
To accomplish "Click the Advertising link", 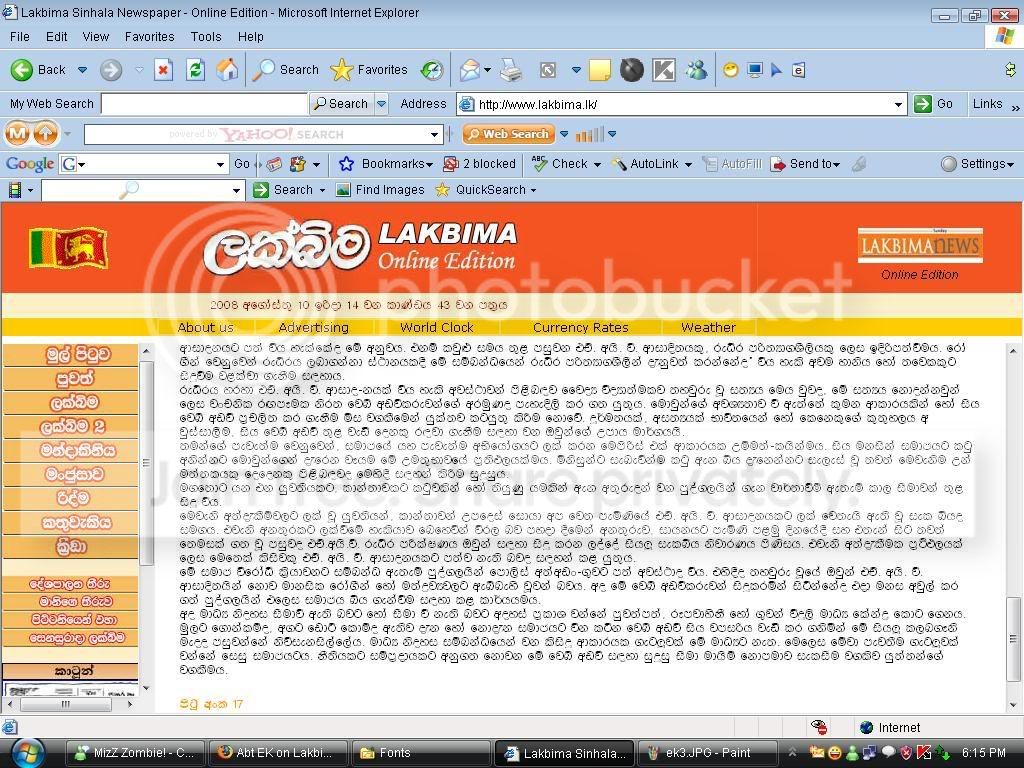I will (x=313, y=328).
